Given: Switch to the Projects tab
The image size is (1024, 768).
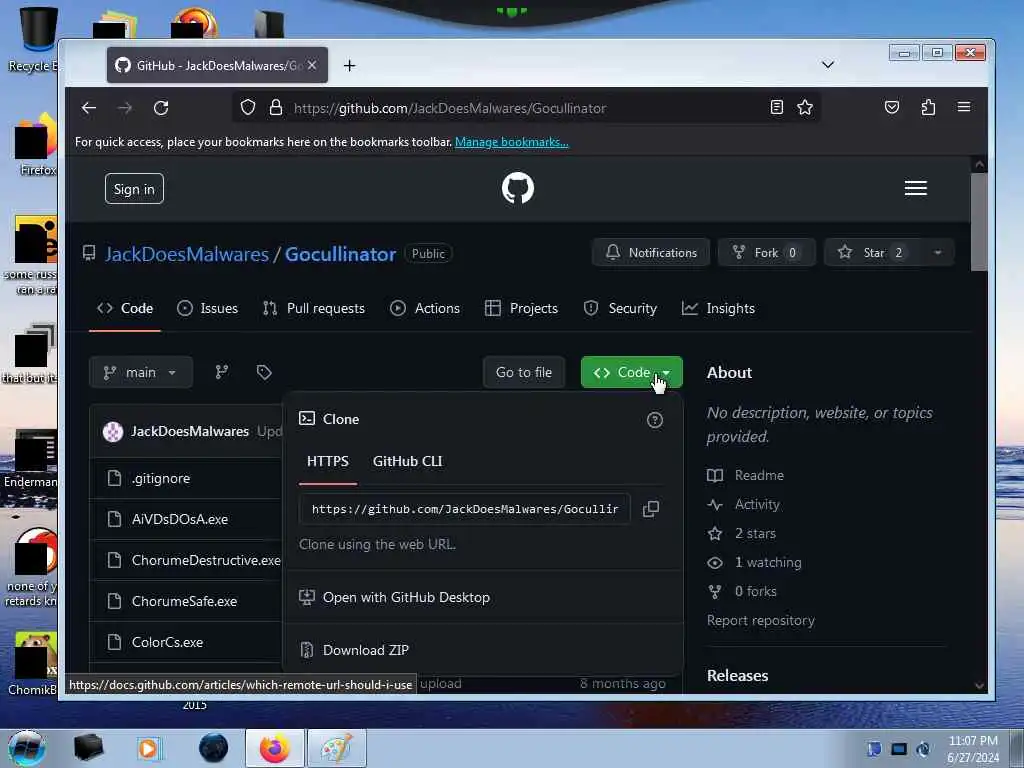Looking at the screenshot, I should click(521, 308).
